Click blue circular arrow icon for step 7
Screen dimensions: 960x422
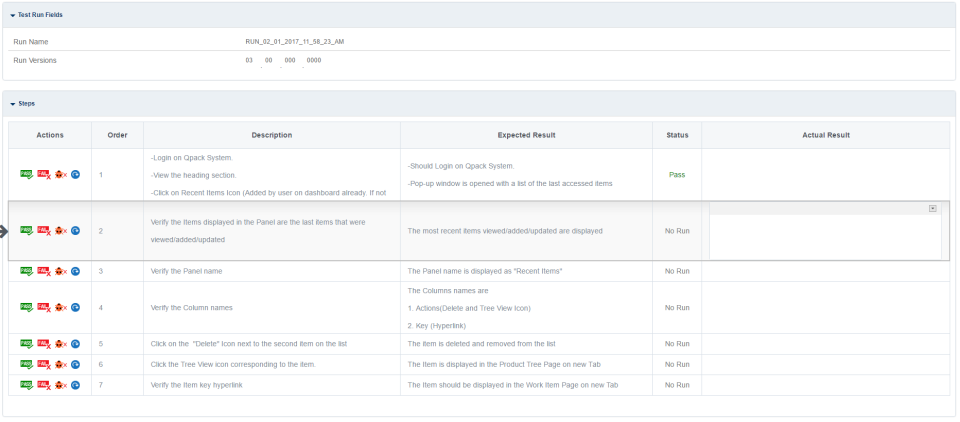click(75, 385)
